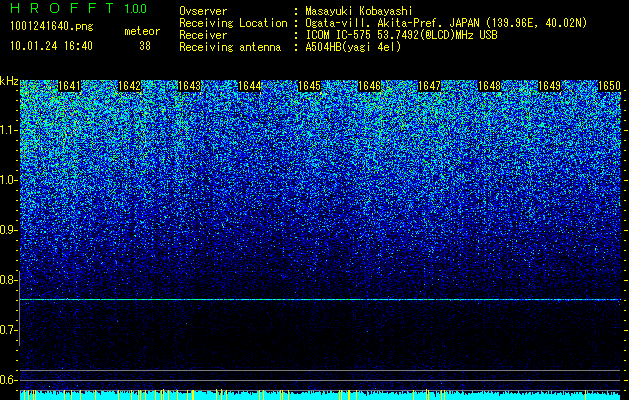Click the 1643 time marker label

tap(189, 86)
